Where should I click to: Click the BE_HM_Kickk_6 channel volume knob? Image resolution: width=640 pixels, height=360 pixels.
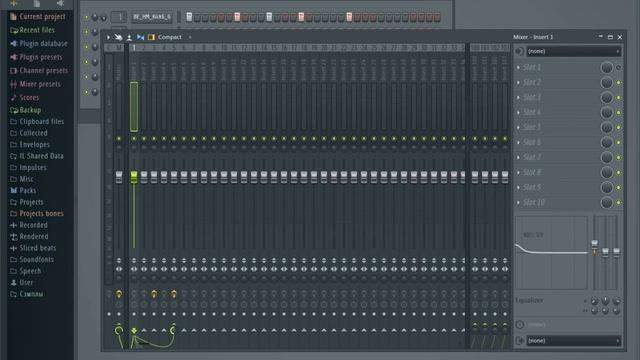(x=103, y=18)
